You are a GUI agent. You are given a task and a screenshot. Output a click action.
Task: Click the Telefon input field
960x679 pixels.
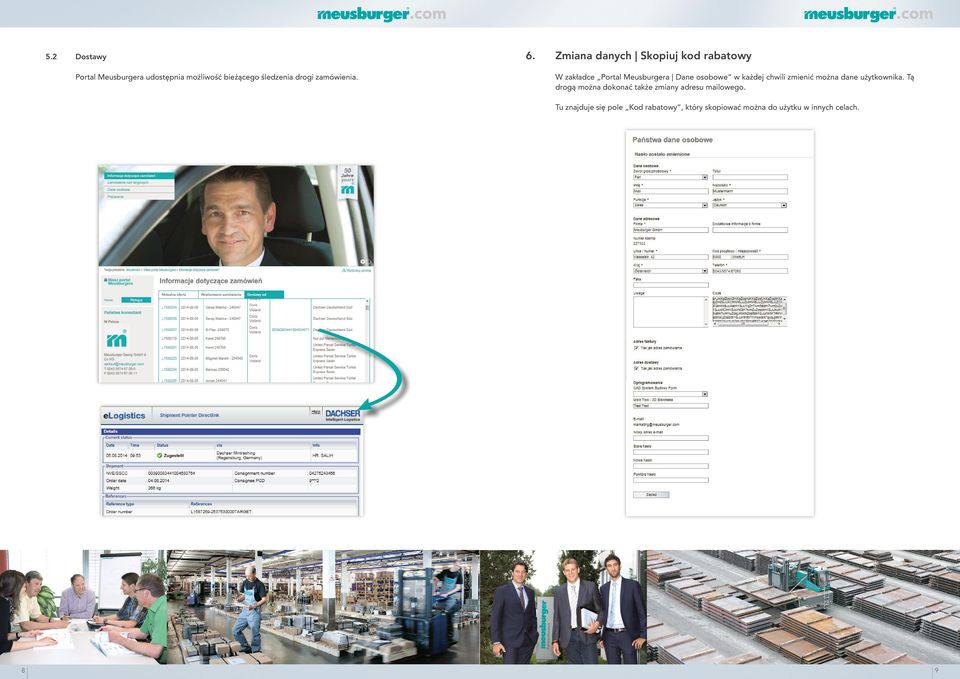750,271
